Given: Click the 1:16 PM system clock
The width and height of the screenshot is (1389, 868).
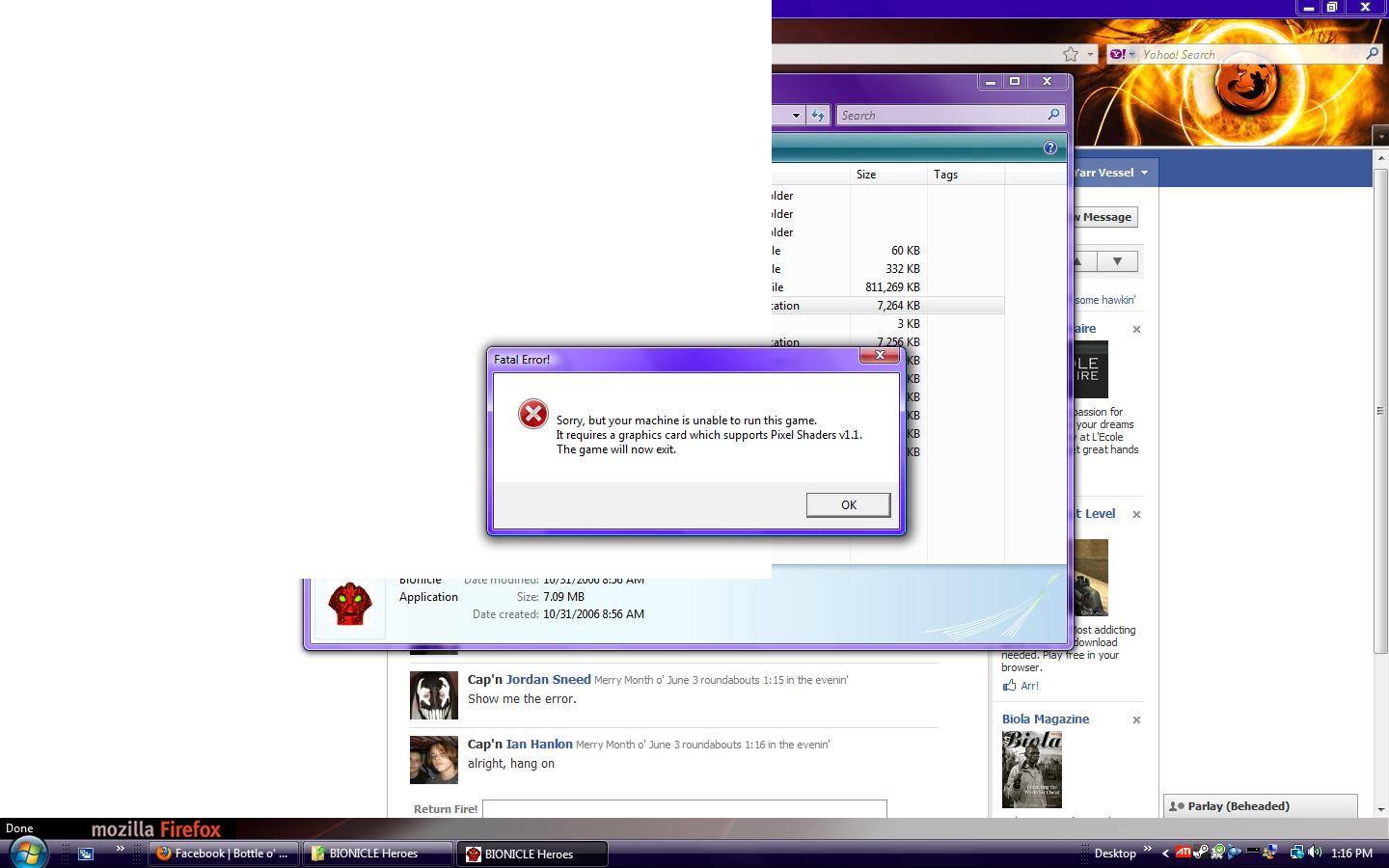Looking at the screenshot, I should 1351,854.
